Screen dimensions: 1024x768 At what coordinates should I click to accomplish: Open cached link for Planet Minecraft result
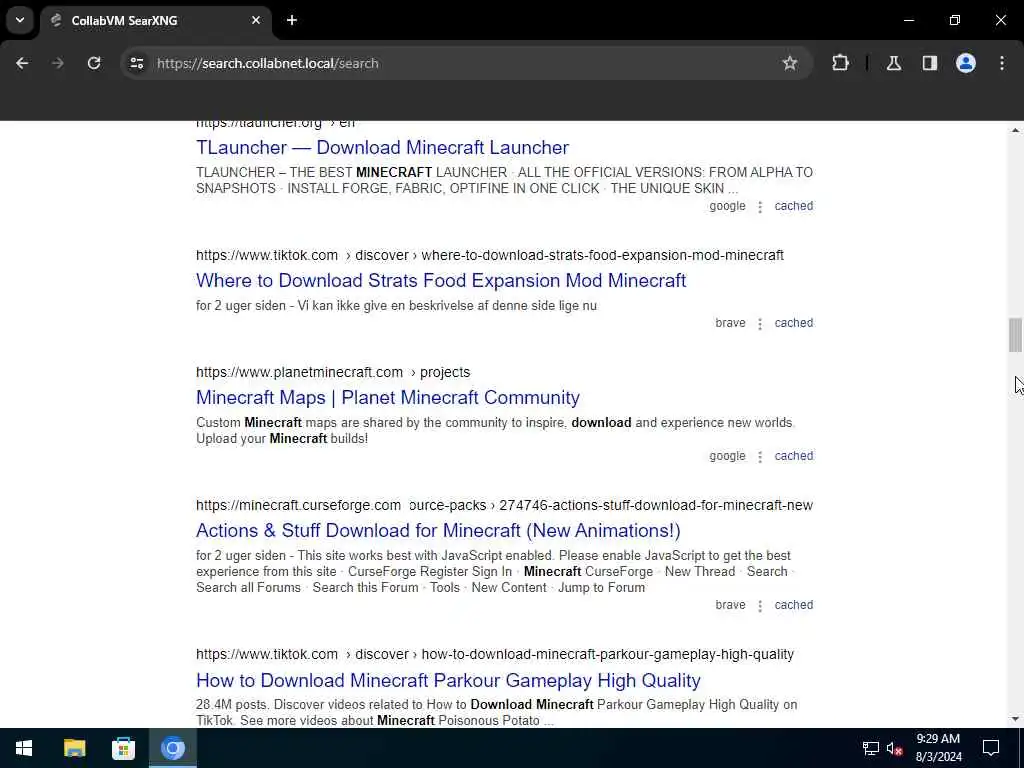[793, 456]
